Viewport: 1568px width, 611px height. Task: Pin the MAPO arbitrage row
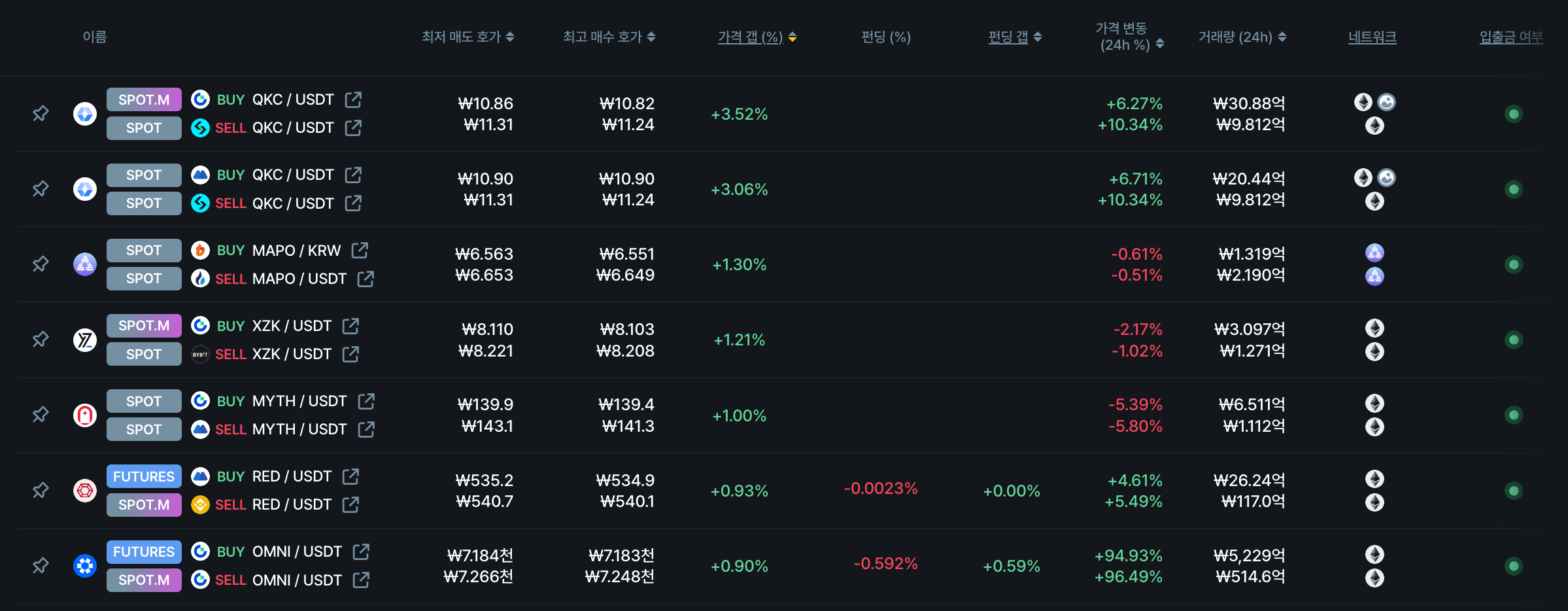[41, 264]
